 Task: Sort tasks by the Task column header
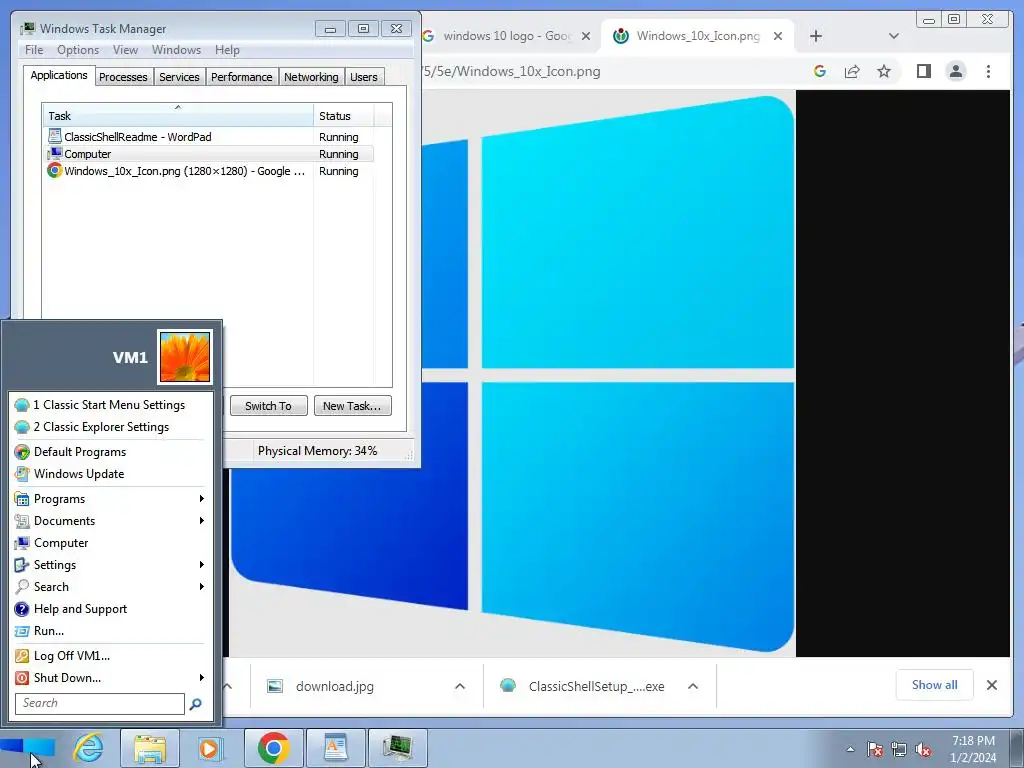click(178, 116)
